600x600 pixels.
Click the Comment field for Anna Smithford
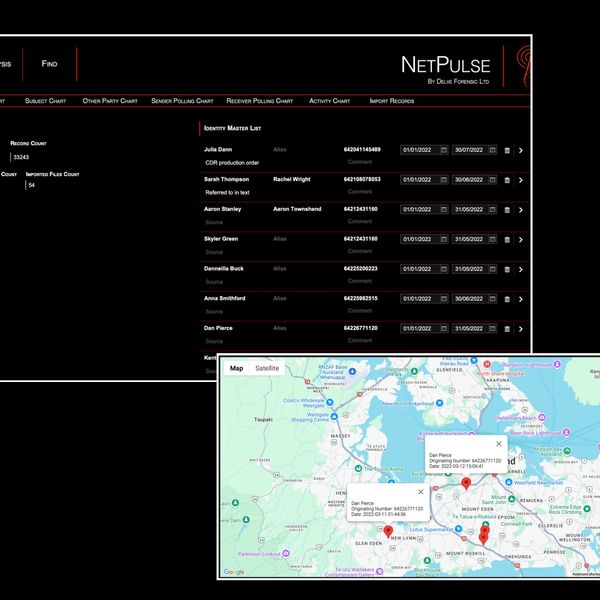pyautogui.click(x=360, y=311)
